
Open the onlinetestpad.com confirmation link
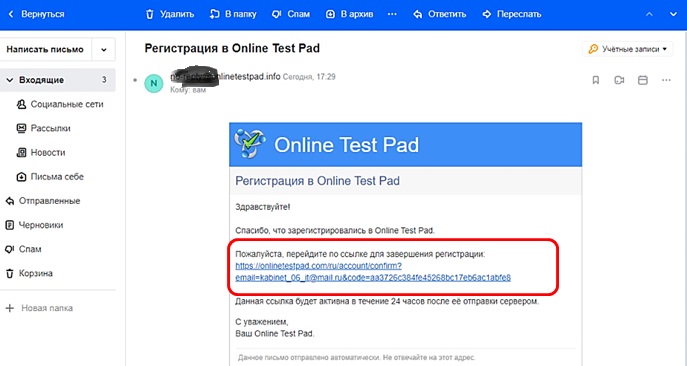coord(373,272)
